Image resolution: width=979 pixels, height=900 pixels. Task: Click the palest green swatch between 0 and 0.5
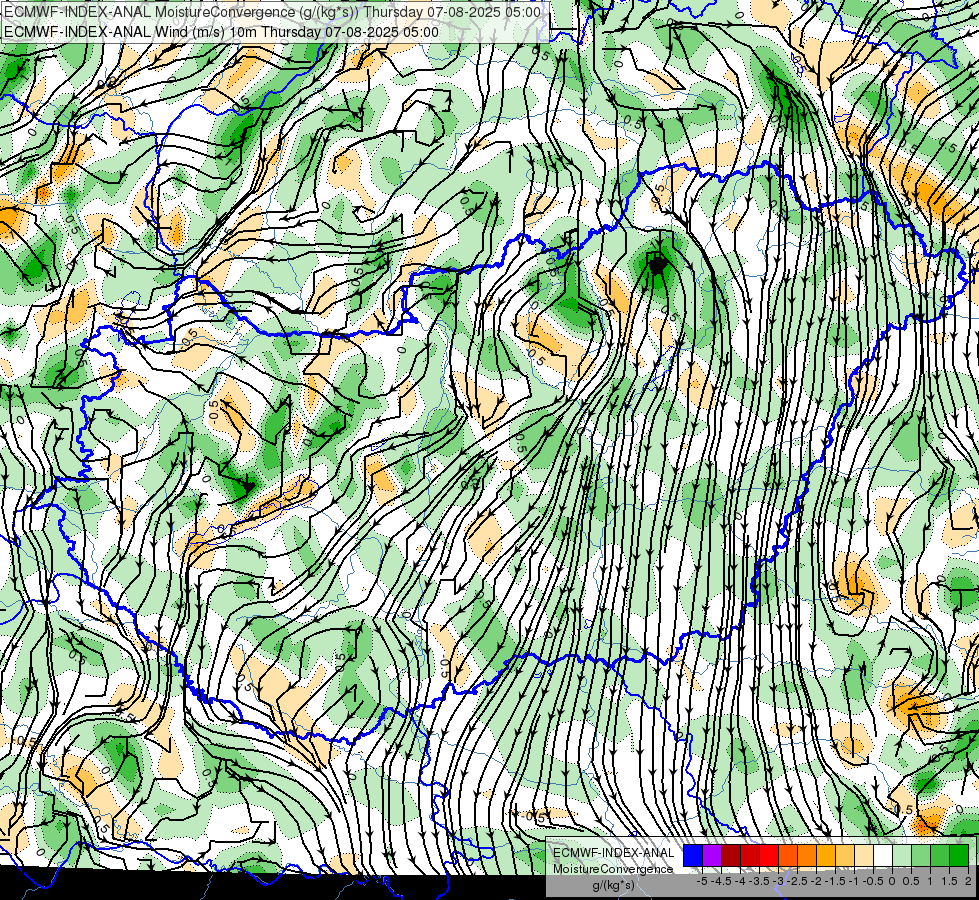(x=902, y=856)
